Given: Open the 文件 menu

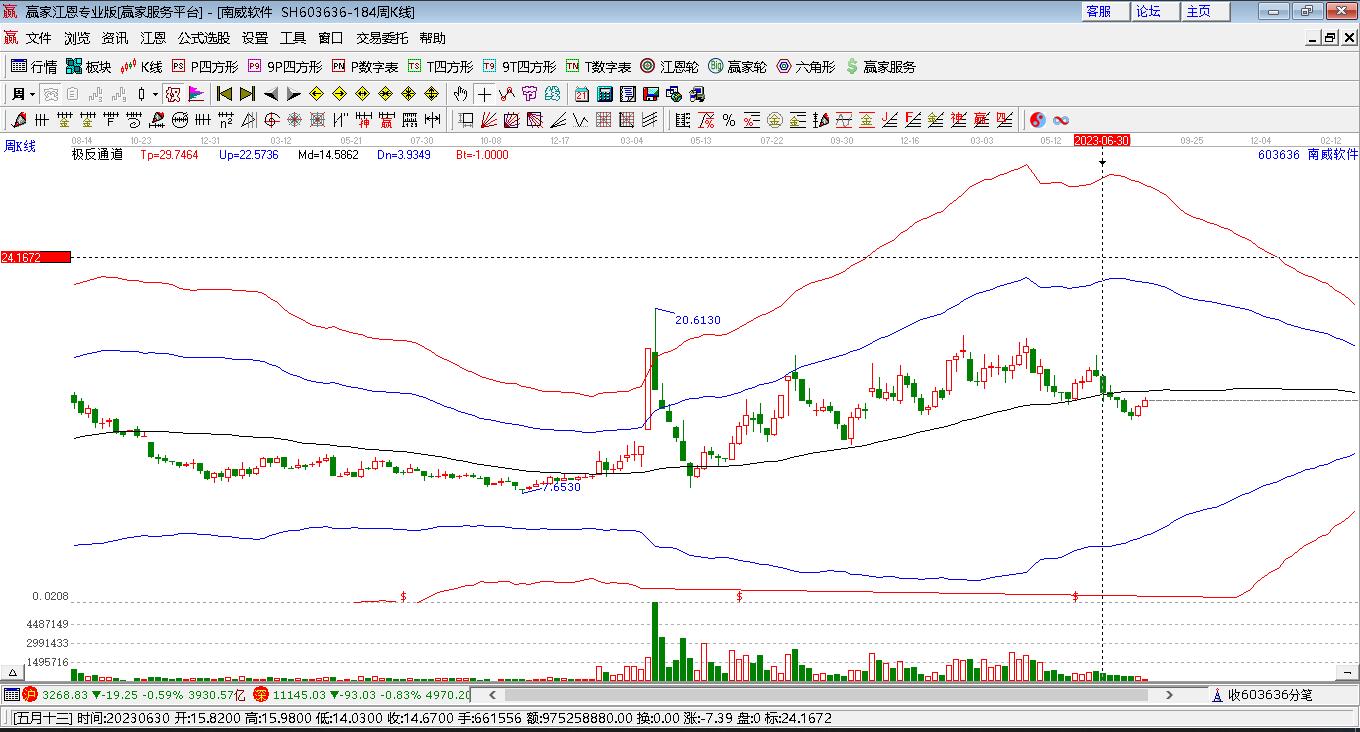Looking at the screenshot, I should (39, 38).
